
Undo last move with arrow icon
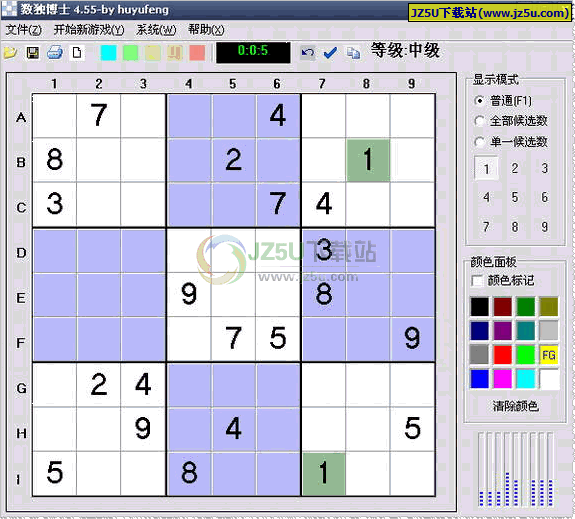click(307, 53)
